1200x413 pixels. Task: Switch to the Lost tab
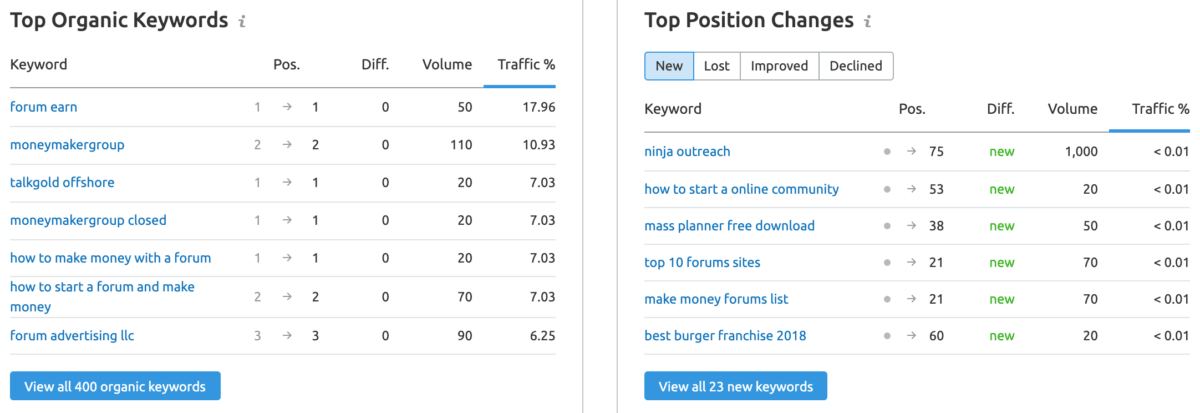(717, 66)
